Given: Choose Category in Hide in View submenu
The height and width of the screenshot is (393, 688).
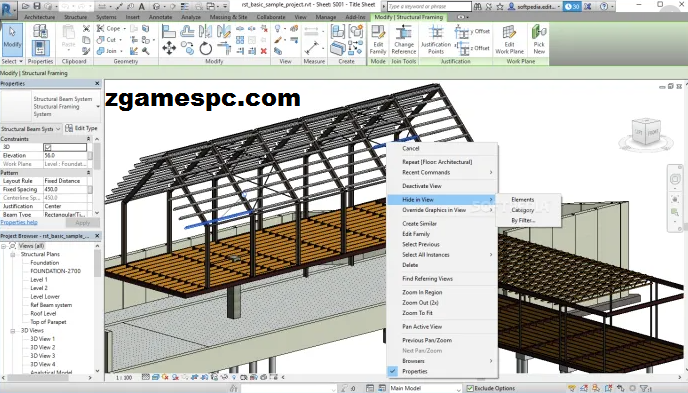Looking at the screenshot, I should coord(523,210).
